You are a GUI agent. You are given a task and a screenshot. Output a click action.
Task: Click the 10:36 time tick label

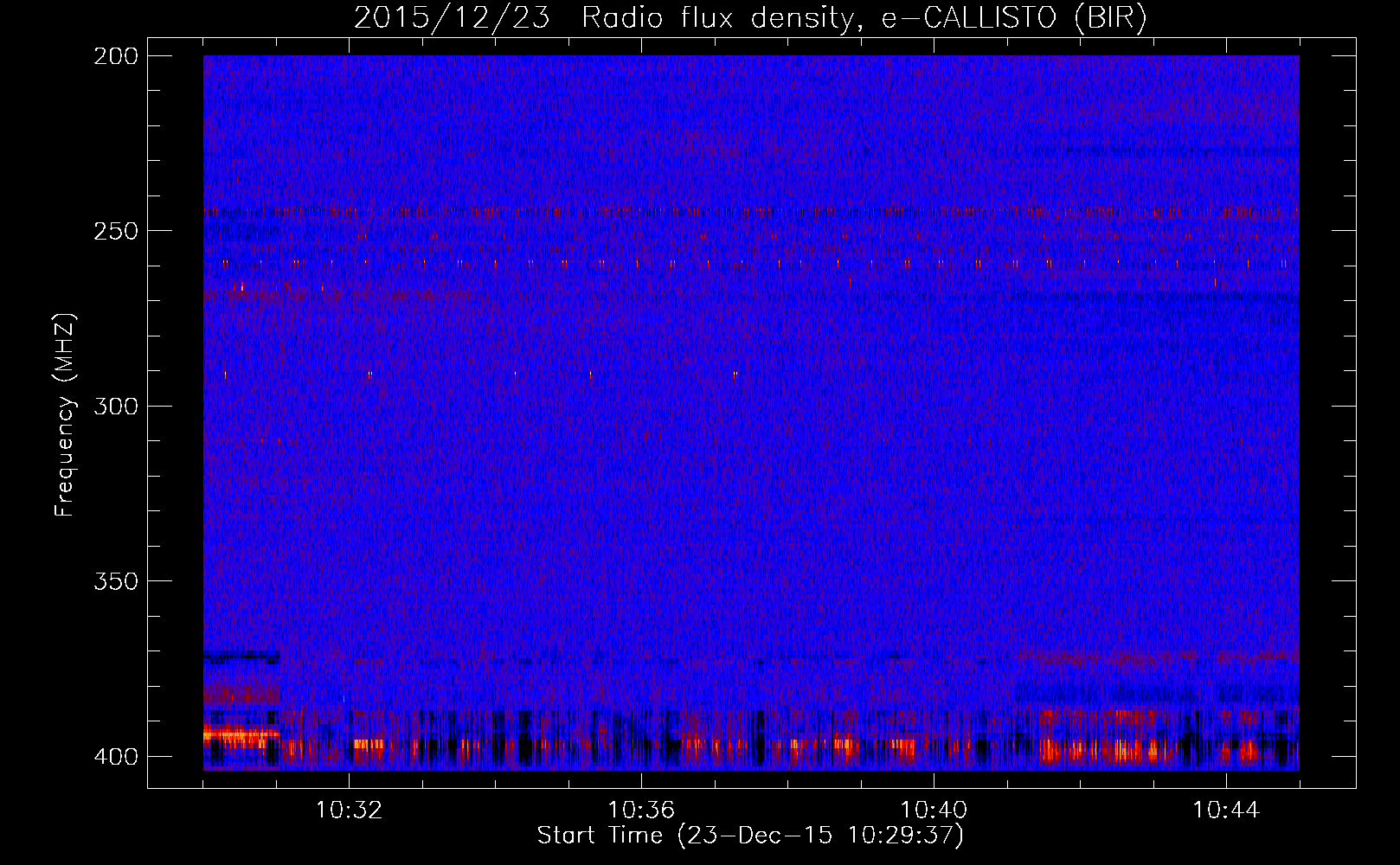coord(641,811)
